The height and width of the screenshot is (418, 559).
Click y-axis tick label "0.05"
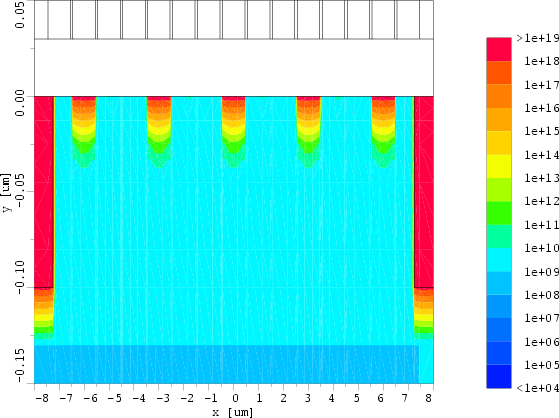20,15
